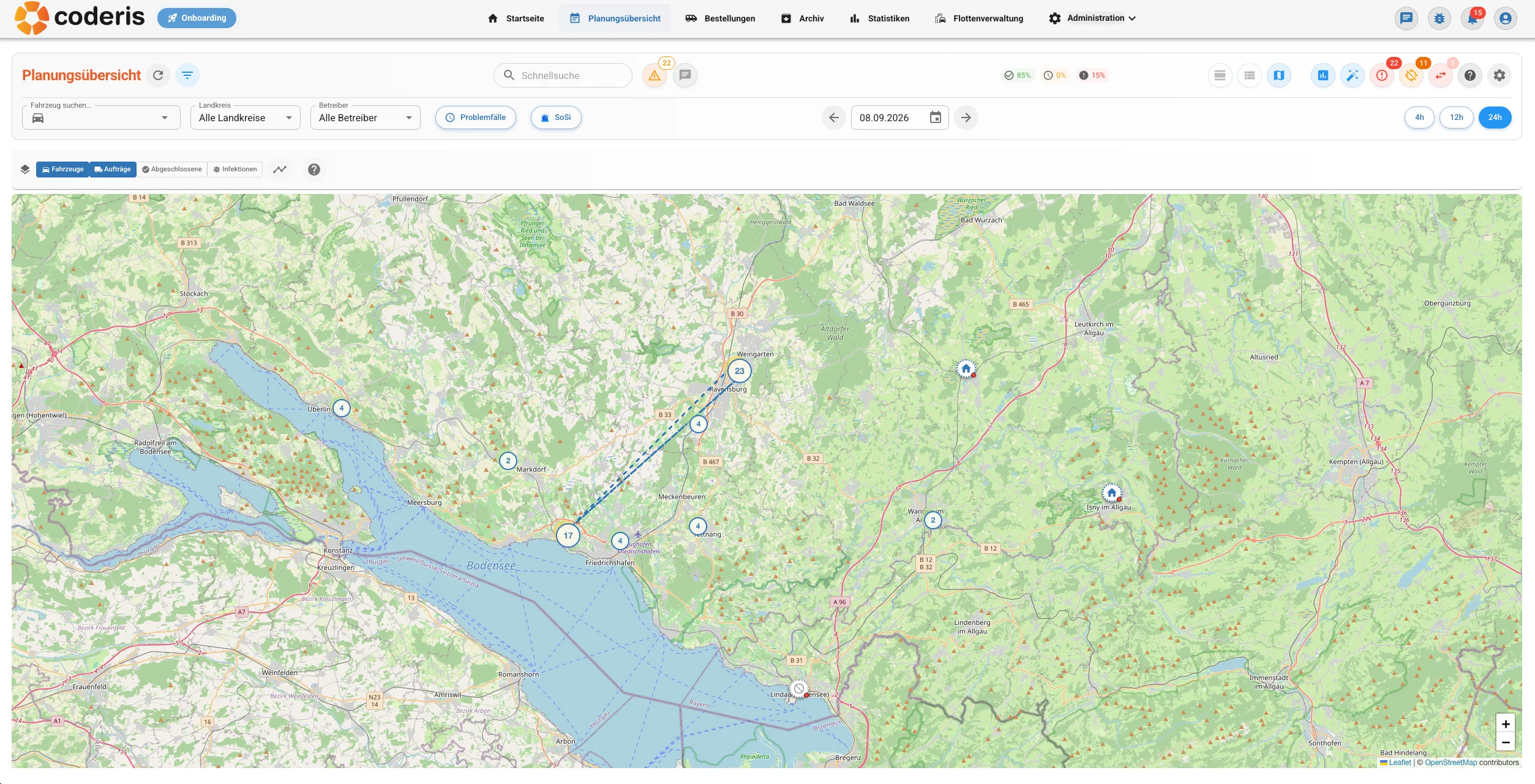The image size is (1535, 784).
Task: Toggle the Abgeschlossene map layer
Action: 172,170
